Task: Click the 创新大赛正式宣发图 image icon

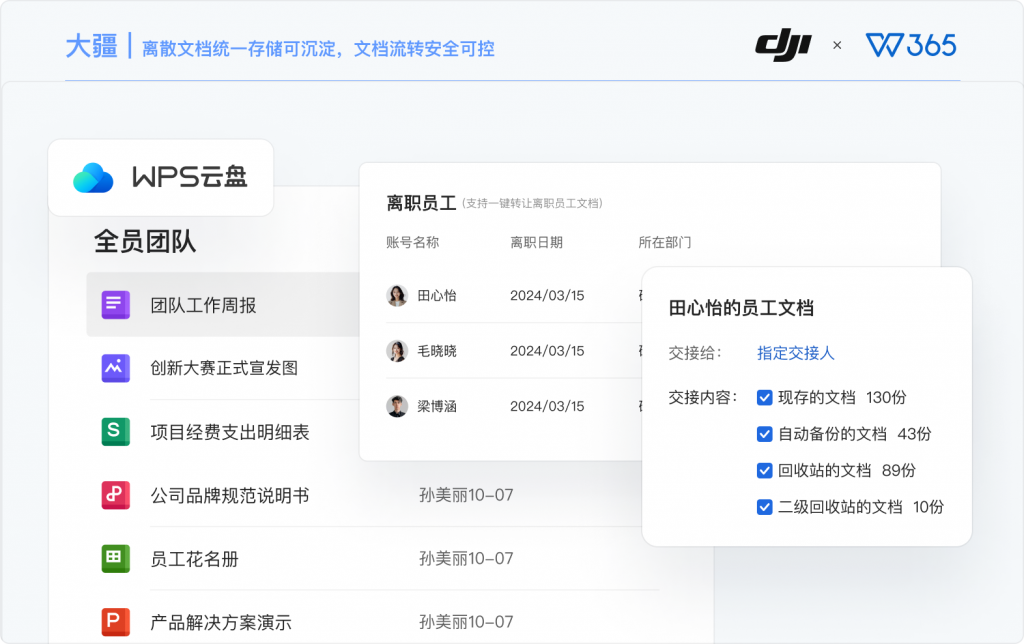Action: point(115,369)
